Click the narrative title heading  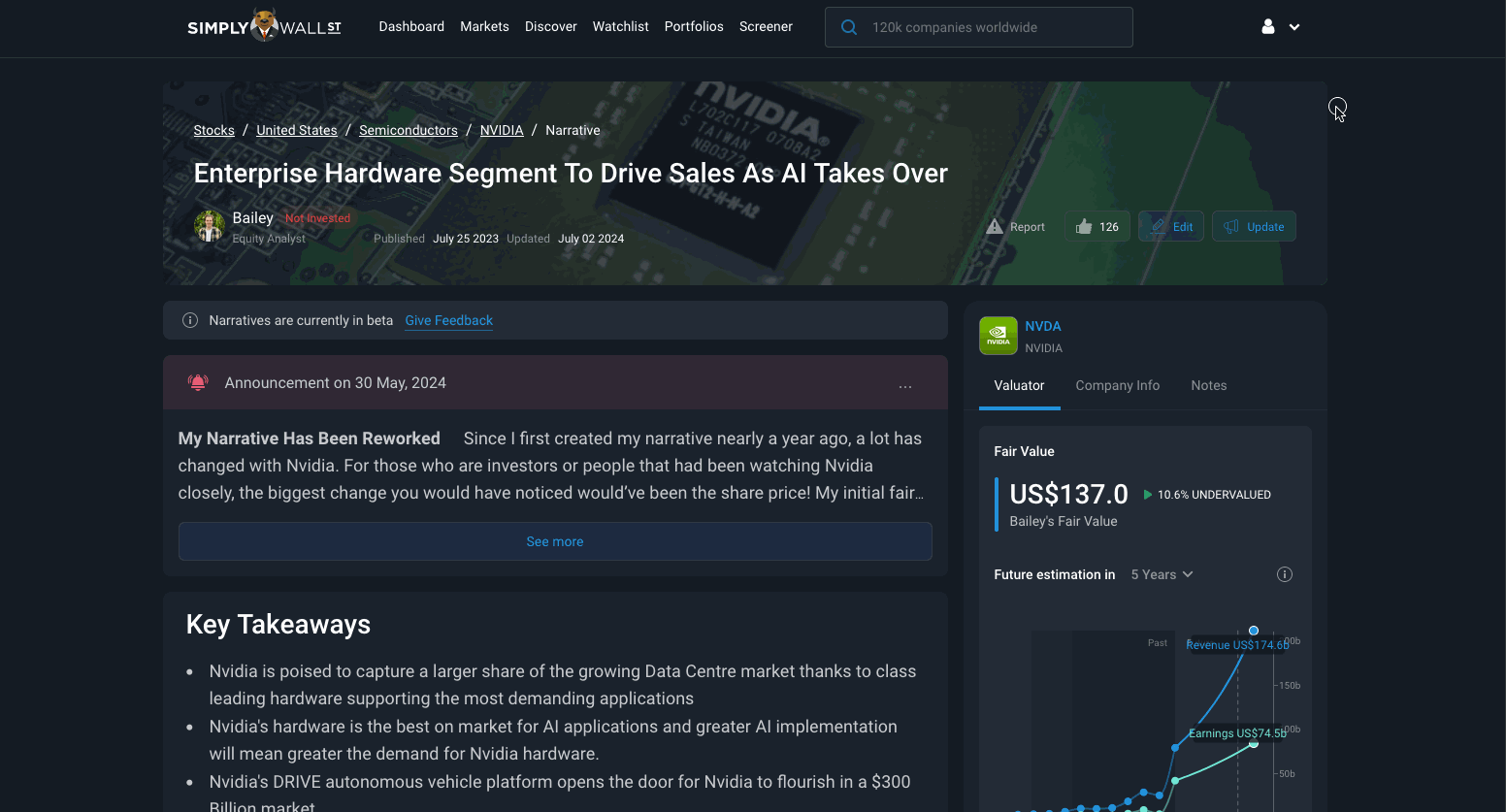[x=571, y=173]
